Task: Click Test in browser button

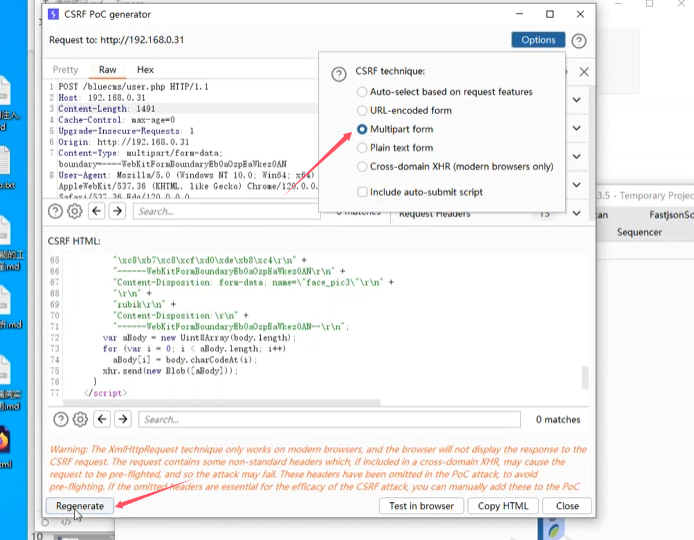Action: [421, 506]
